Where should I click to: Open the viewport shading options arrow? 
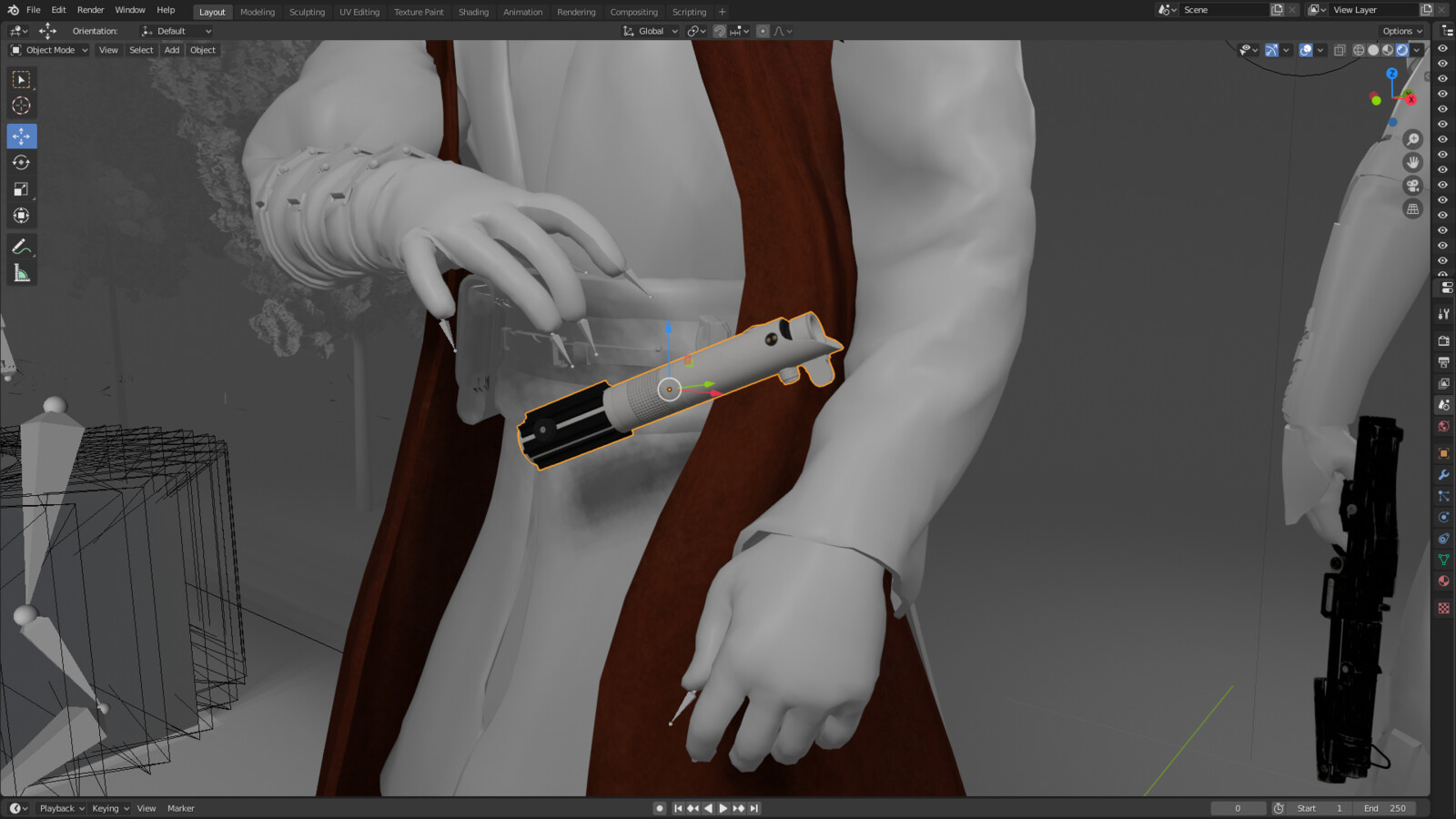click(x=1417, y=50)
